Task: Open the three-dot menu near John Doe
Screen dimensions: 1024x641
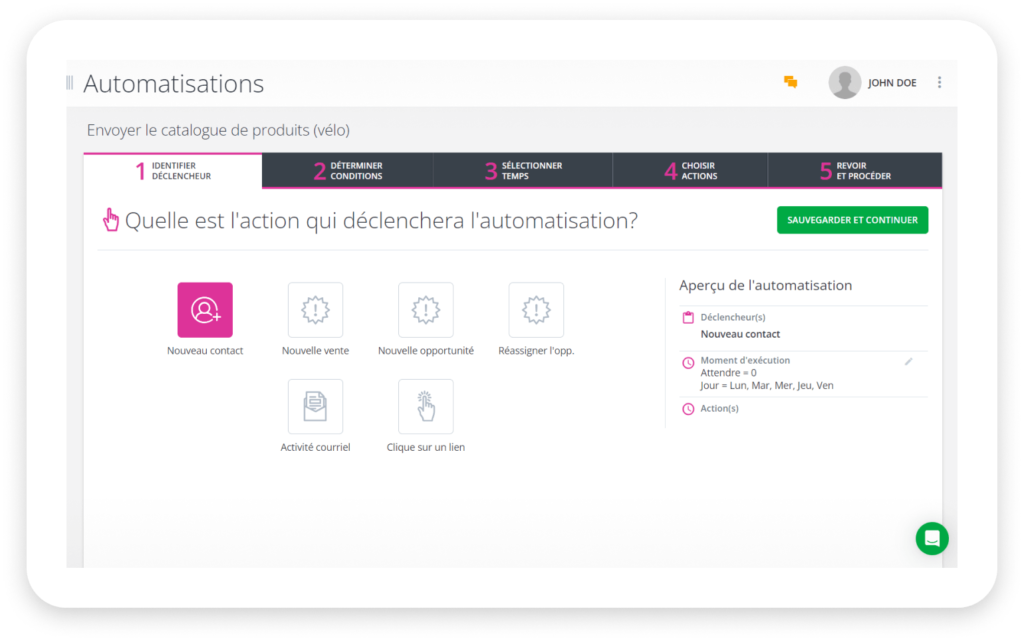Action: (939, 82)
